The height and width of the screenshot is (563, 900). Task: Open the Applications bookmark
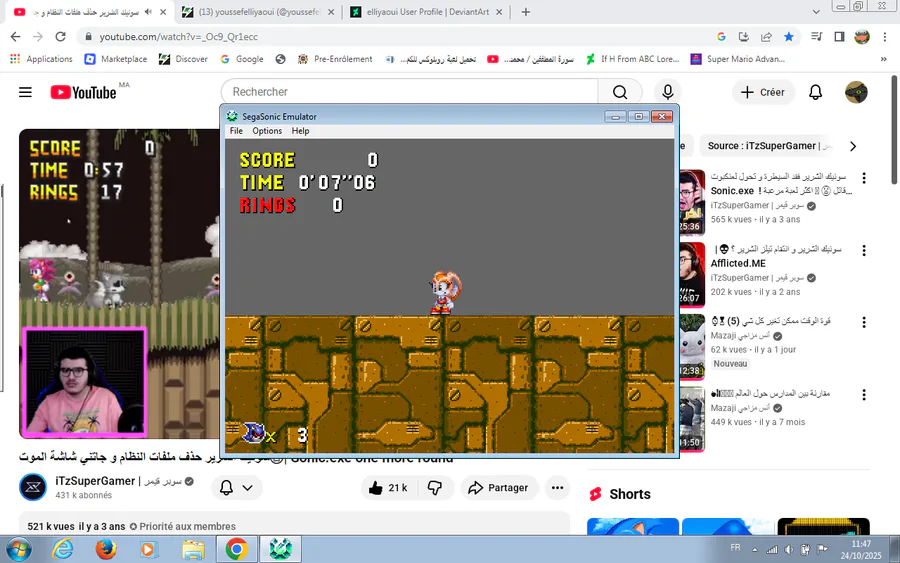(41, 59)
